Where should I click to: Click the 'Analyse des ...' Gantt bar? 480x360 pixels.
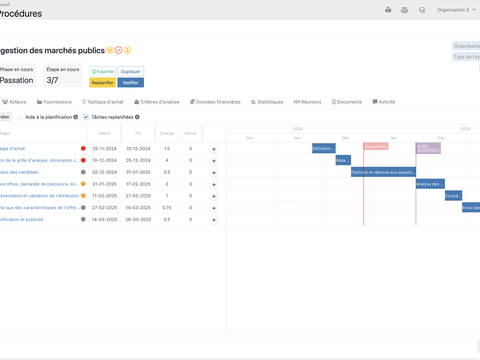[430, 184]
